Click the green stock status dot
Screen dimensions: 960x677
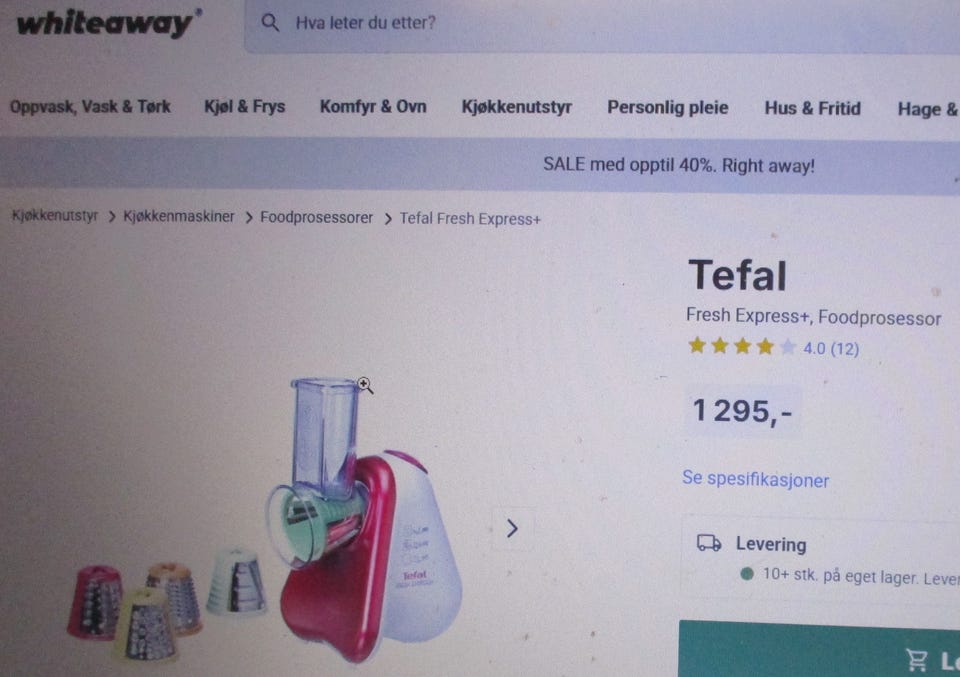(x=746, y=574)
